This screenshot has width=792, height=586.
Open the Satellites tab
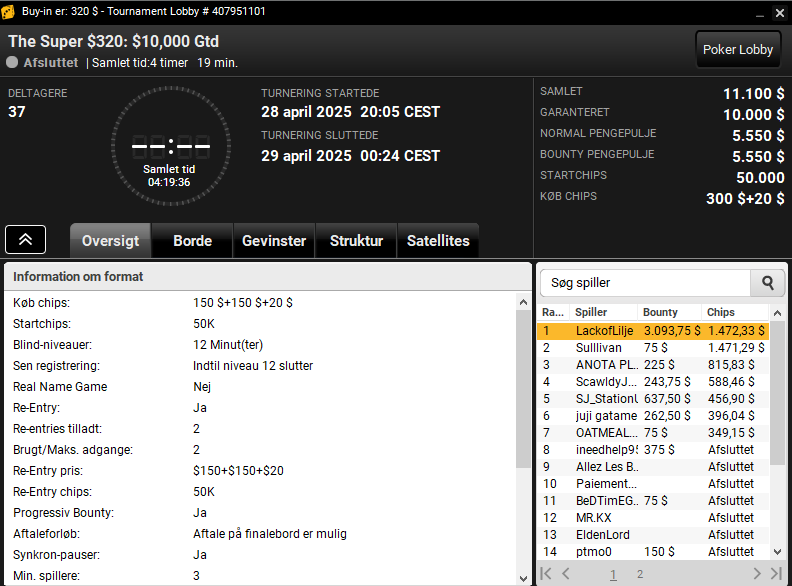click(x=438, y=240)
